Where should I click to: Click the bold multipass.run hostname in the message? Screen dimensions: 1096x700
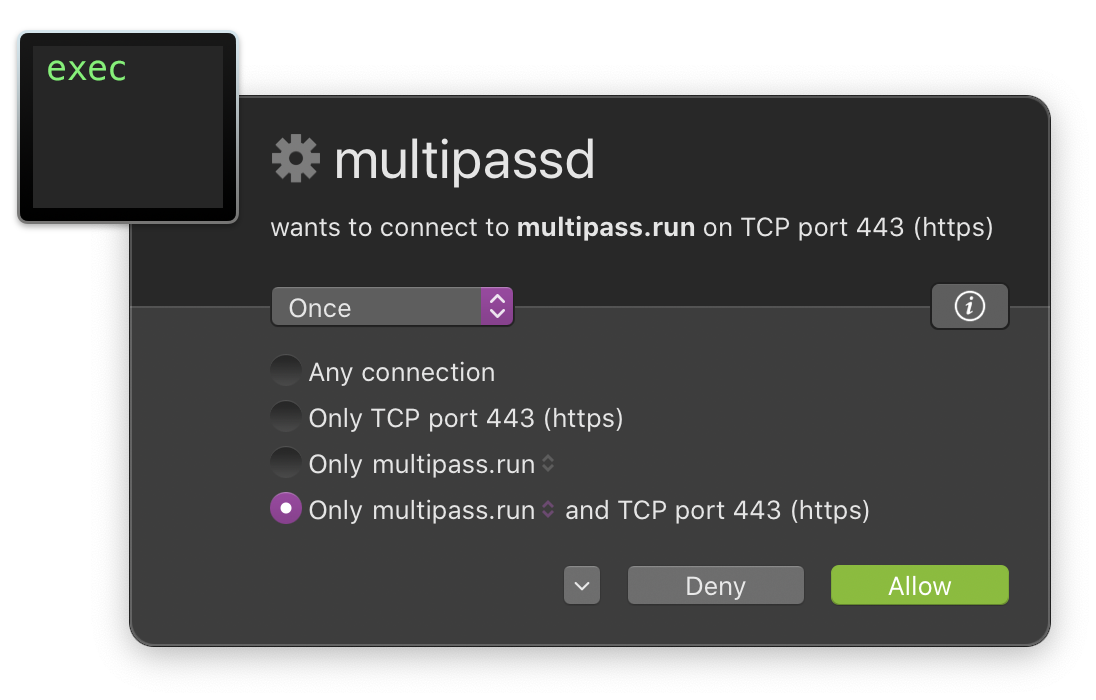tap(605, 227)
